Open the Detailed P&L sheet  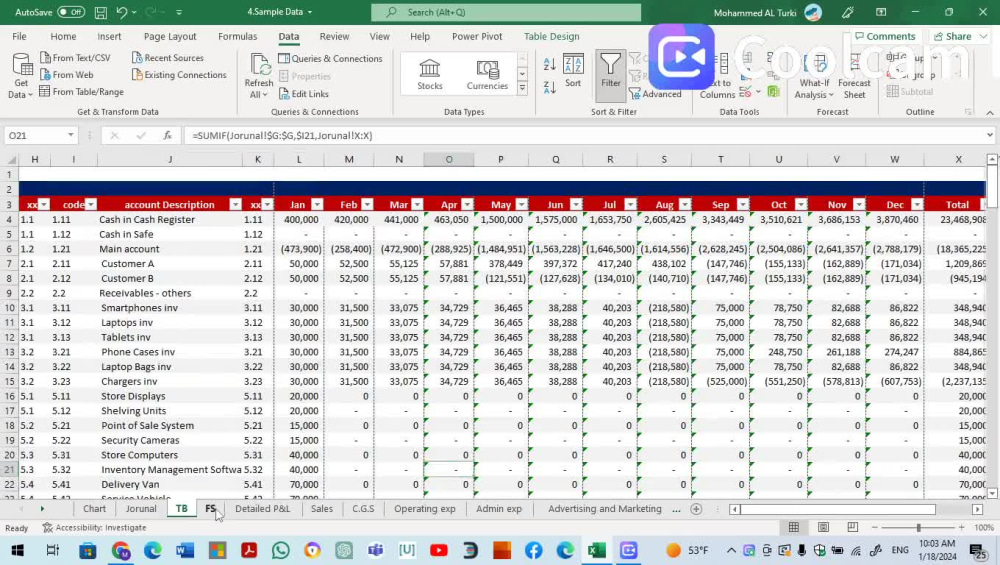pos(262,508)
